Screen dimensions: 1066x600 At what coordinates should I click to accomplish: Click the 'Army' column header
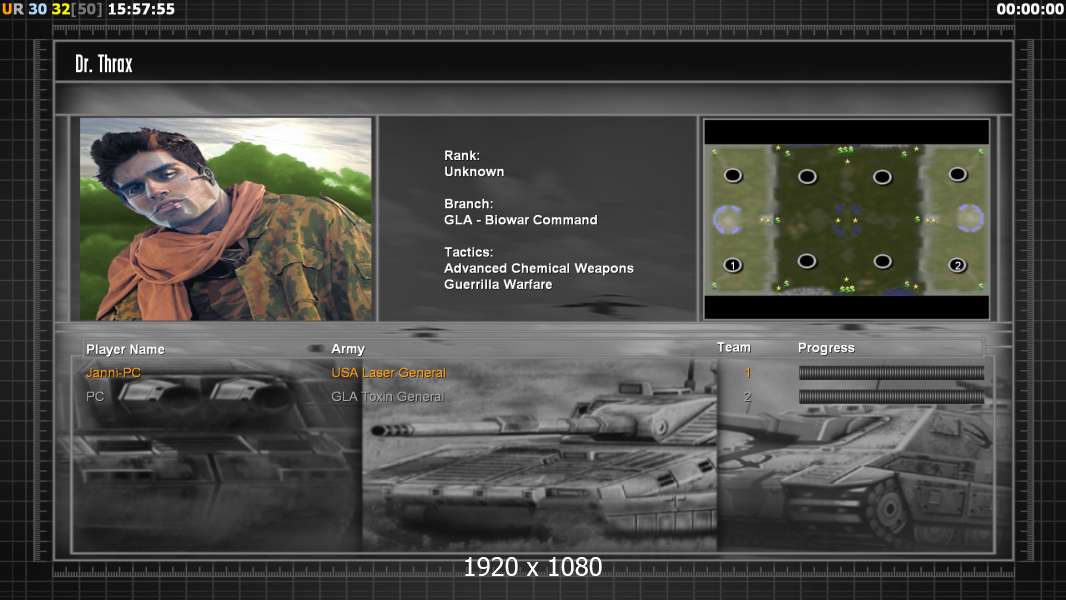point(347,349)
